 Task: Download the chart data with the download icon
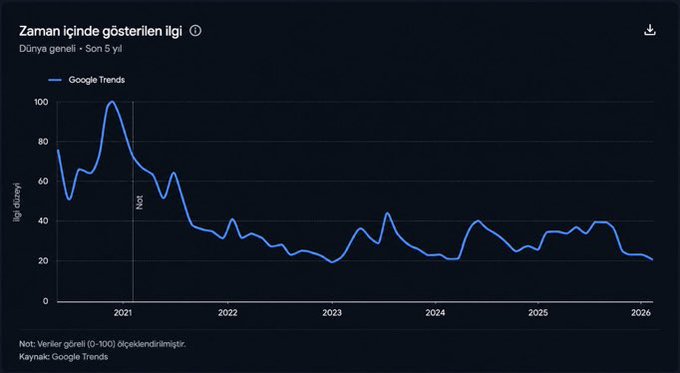(x=650, y=30)
